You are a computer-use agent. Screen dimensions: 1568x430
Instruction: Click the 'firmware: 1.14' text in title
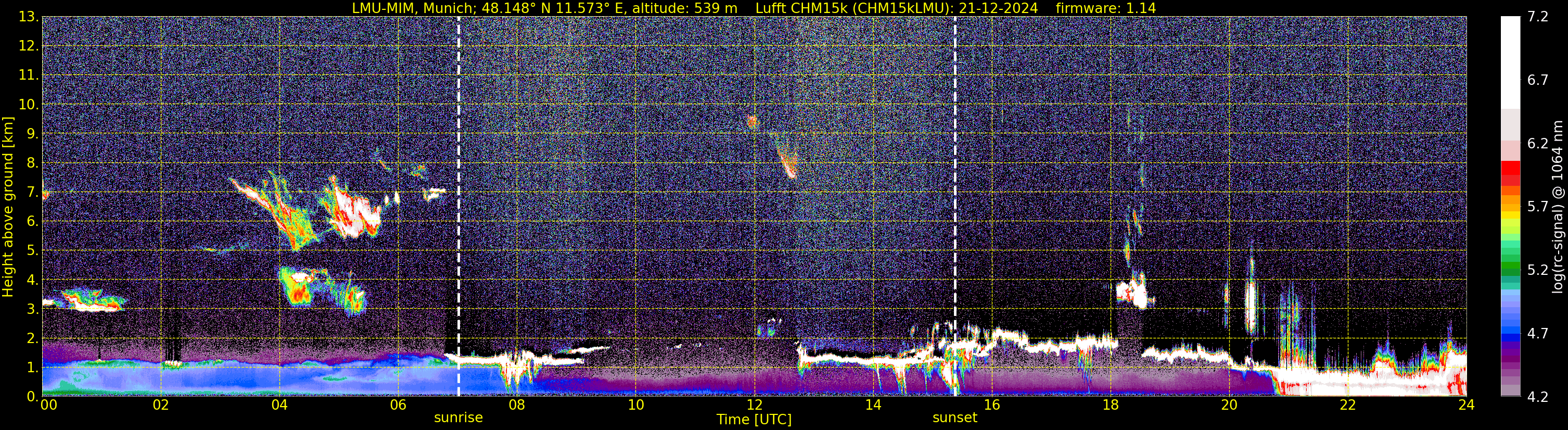click(x=1105, y=8)
